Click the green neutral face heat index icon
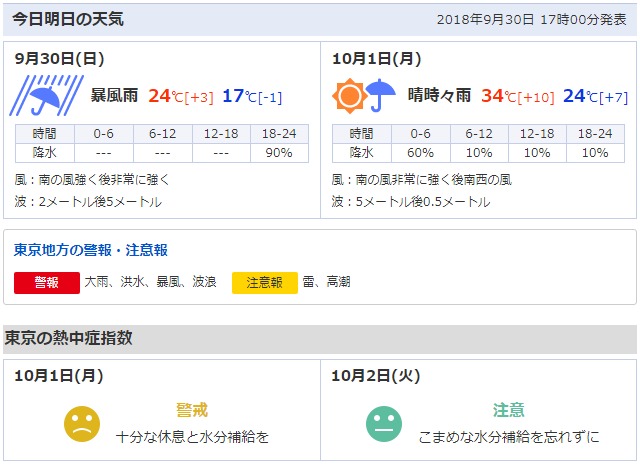The width and height of the screenshot is (640, 465). pos(382,423)
